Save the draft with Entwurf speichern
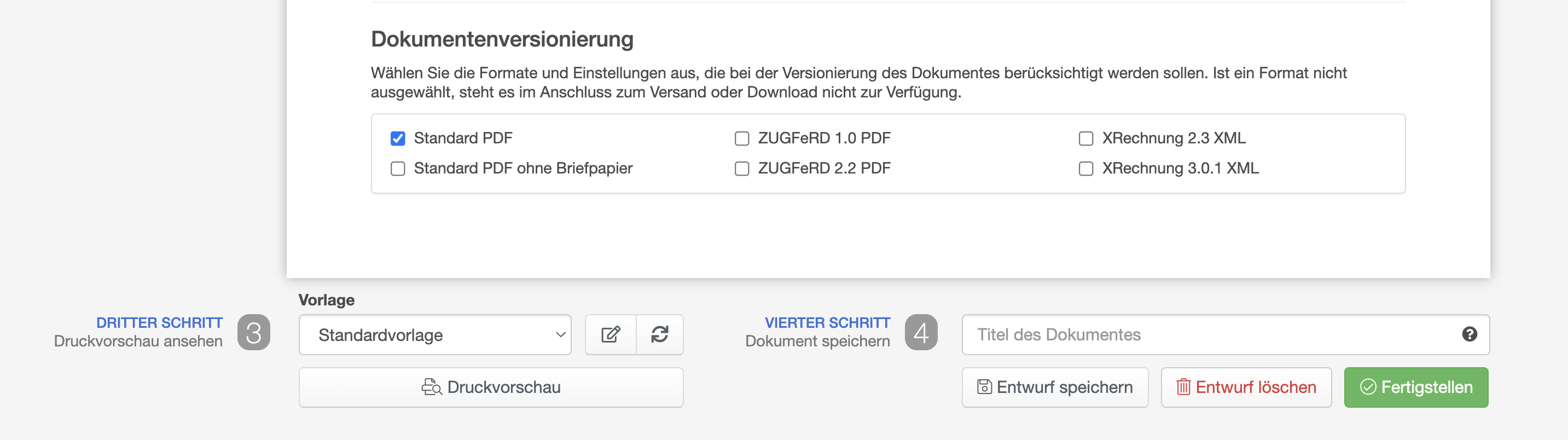This screenshot has width=1568, height=440. point(1055,387)
